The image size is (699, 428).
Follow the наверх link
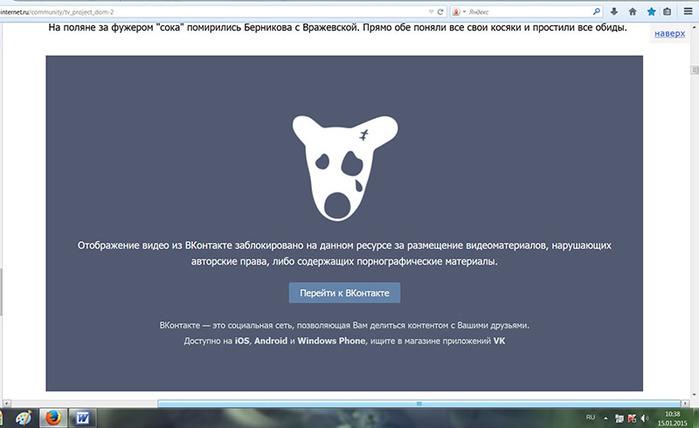[x=670, y=33]
